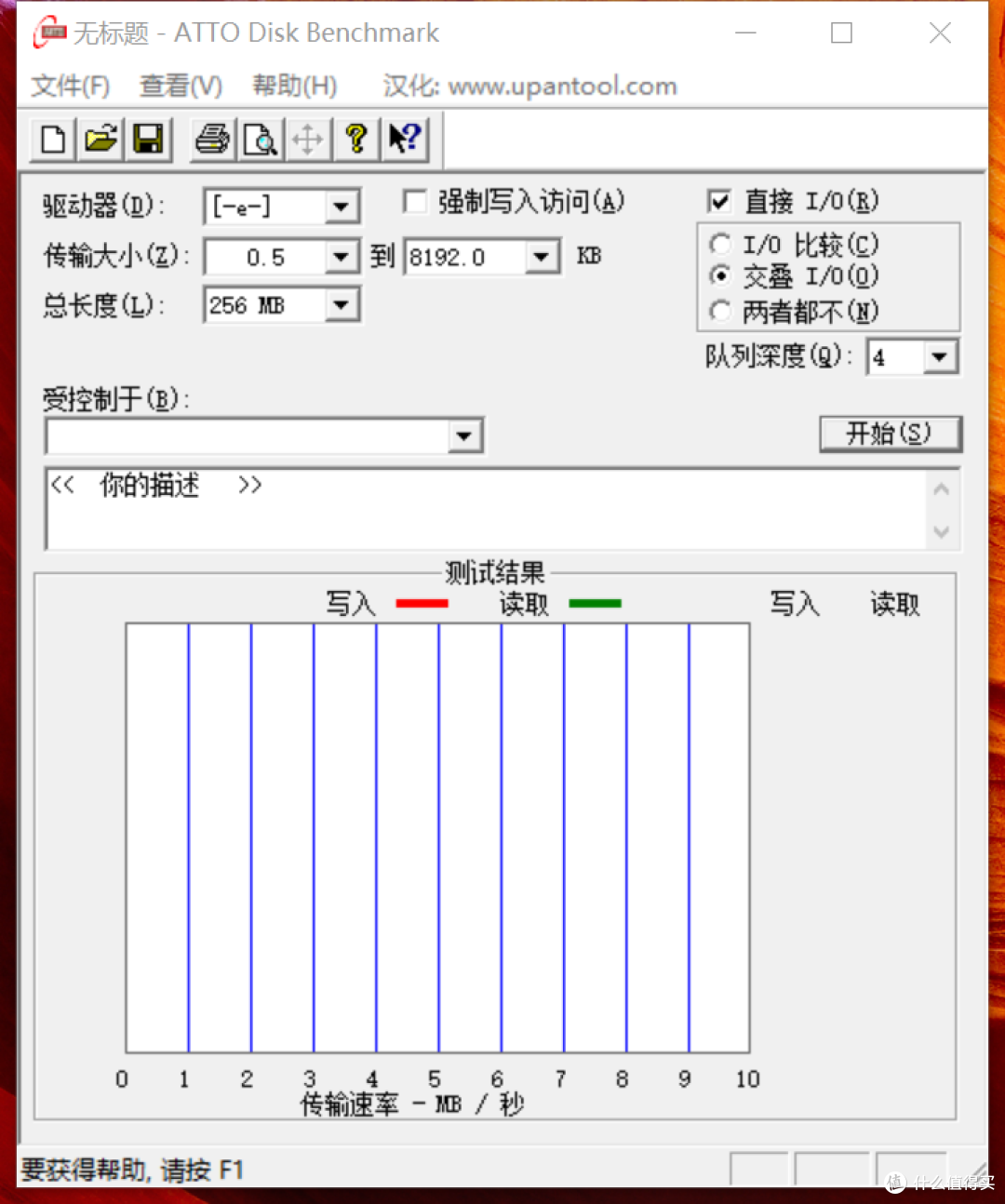Open the 查看(V) menu
The height and width of the screenshot is (1204, 1005).
click(x=181, y=87)
